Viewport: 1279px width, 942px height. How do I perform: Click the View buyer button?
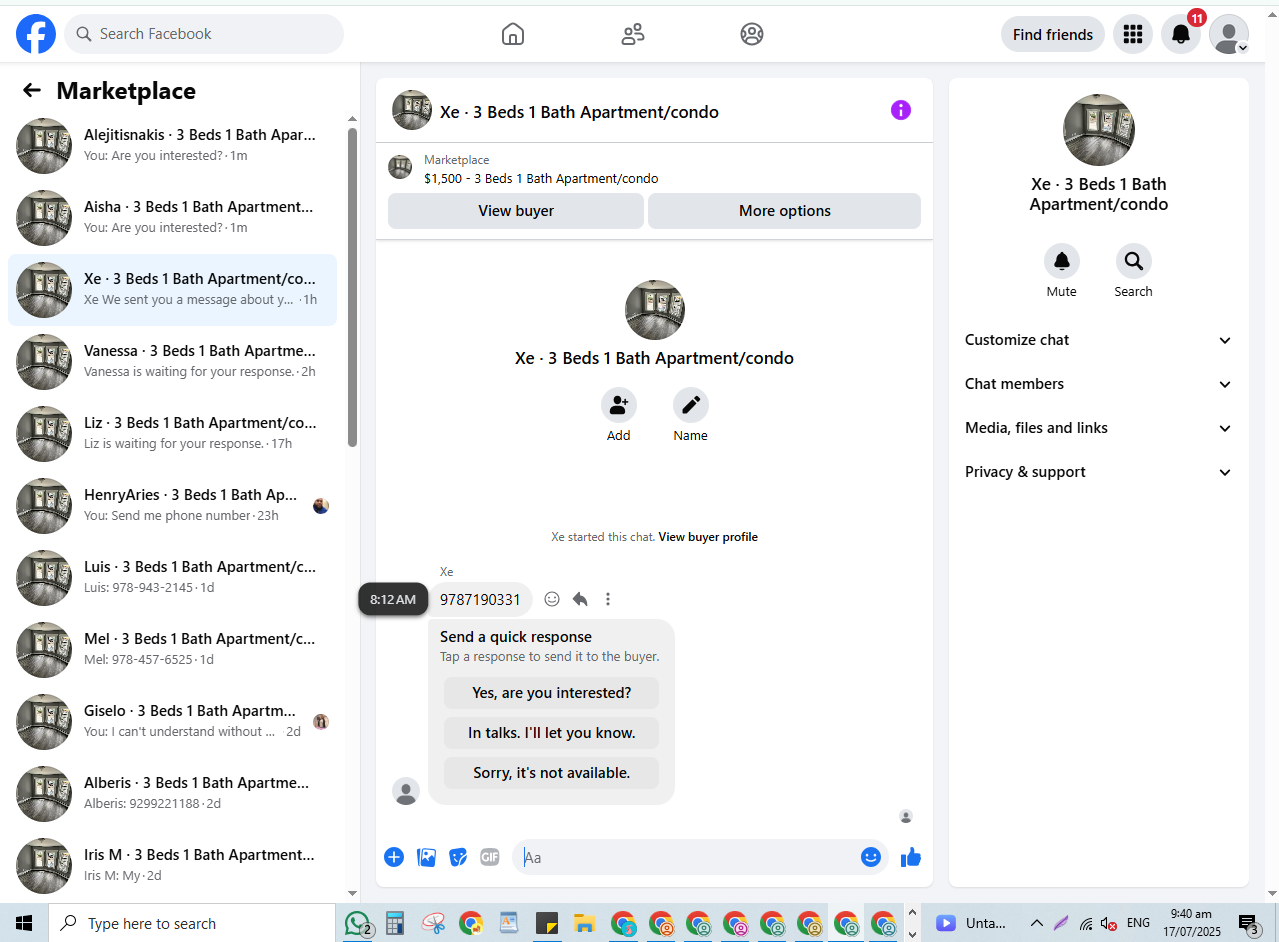click(516, 211)
